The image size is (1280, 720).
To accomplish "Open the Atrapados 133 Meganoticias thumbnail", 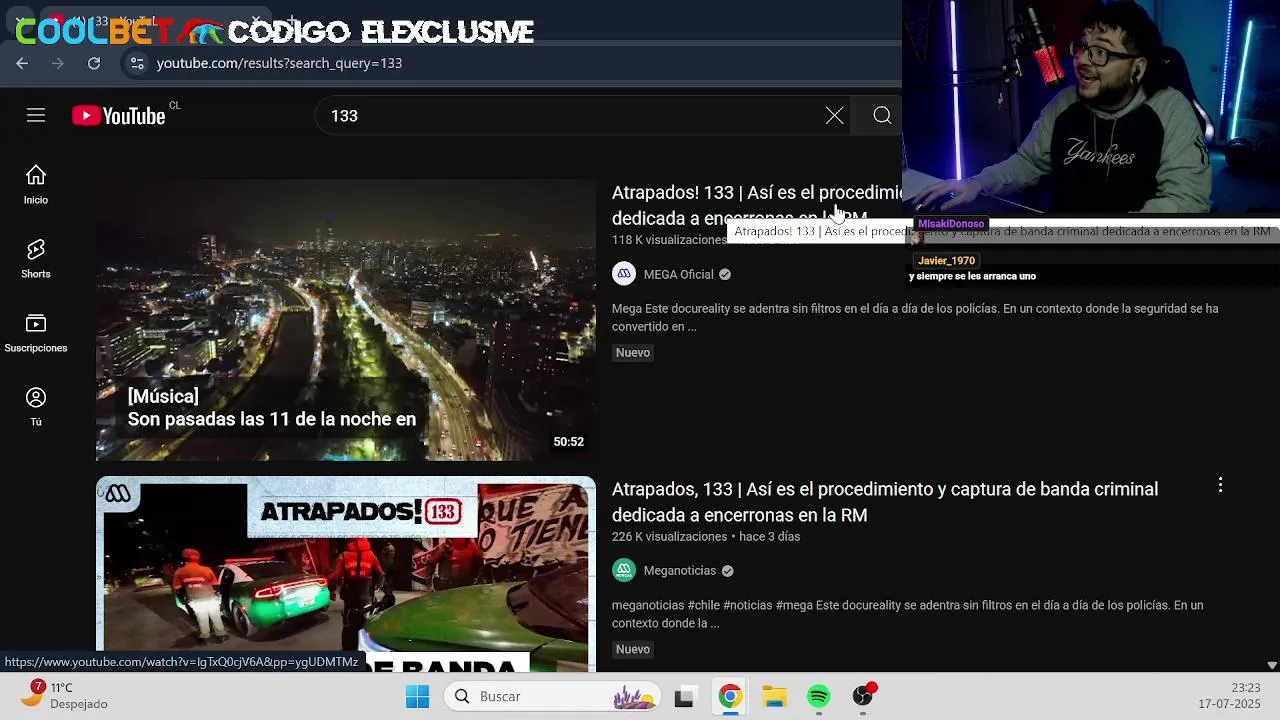I will [346, 573].
